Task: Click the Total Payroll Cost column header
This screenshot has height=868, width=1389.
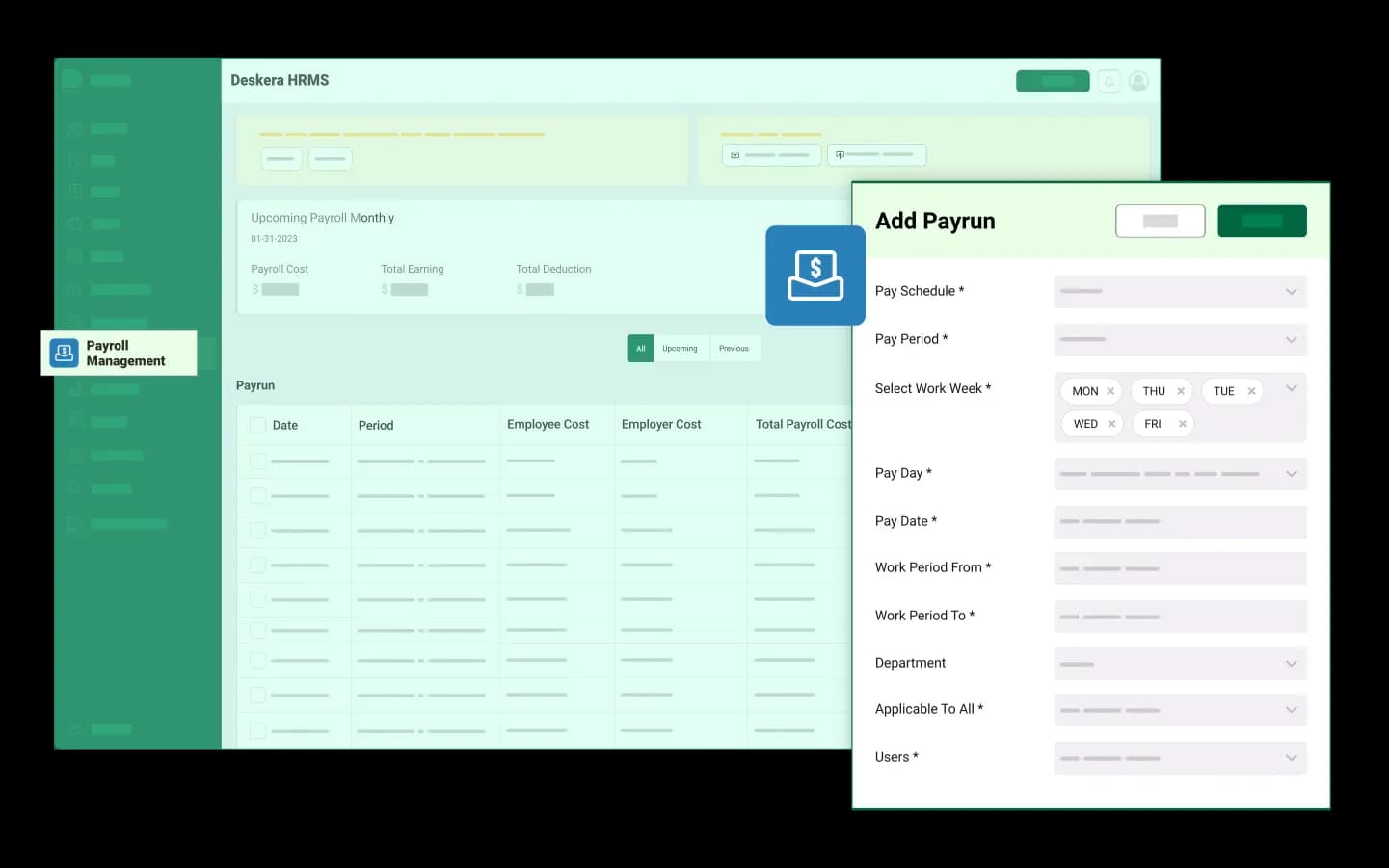Action: pyautogui.click(x=803, y=424)
